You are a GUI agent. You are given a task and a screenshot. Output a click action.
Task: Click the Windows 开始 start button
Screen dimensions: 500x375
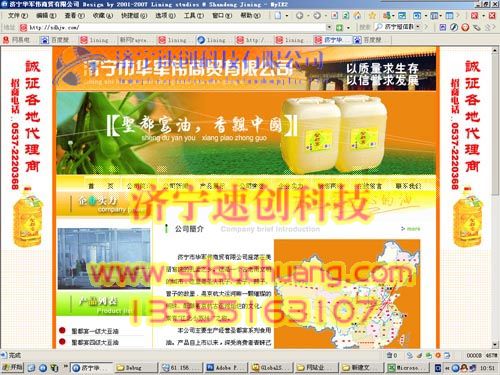(12, 367)
